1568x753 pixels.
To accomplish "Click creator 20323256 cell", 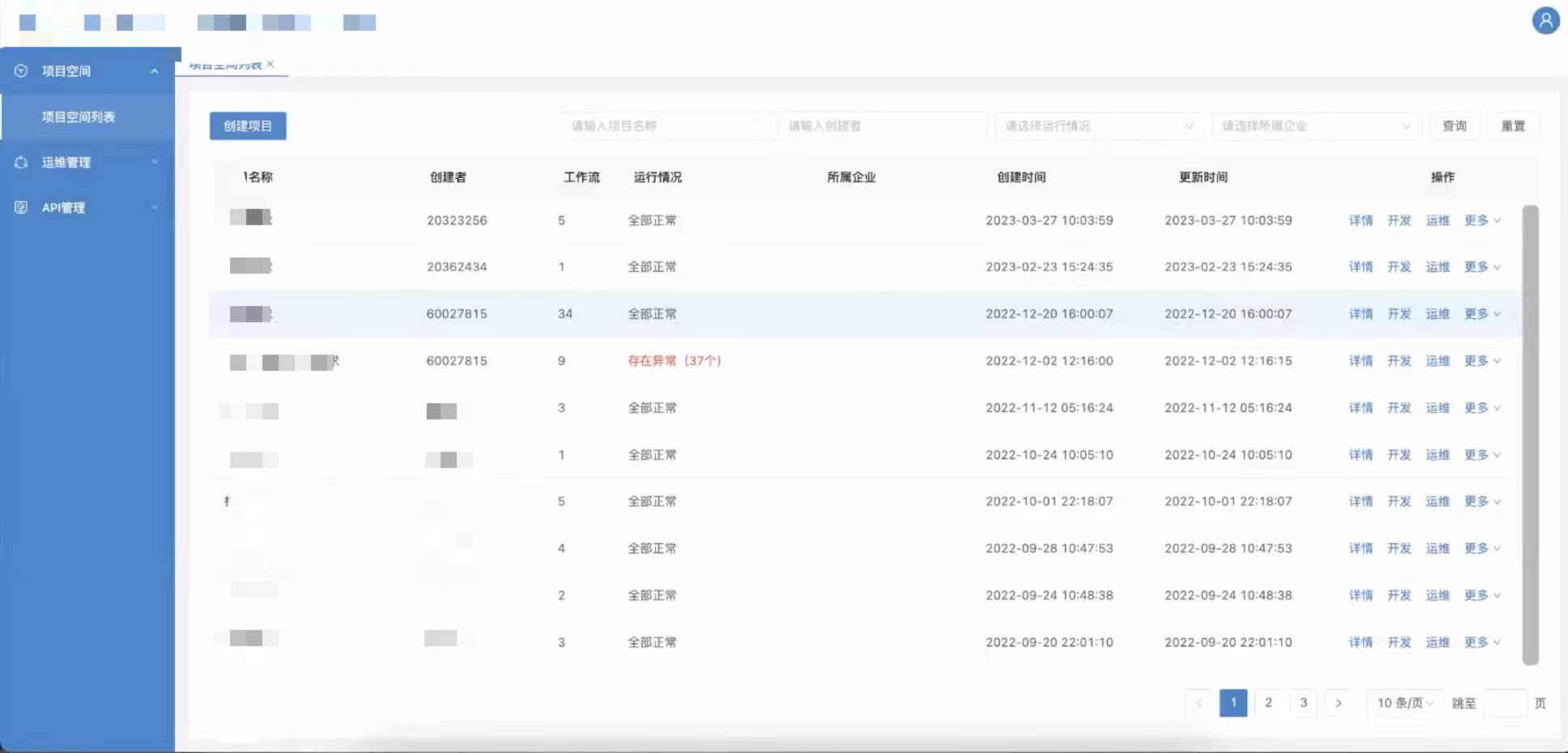I will pyautogui.click(x=457, y=220).
